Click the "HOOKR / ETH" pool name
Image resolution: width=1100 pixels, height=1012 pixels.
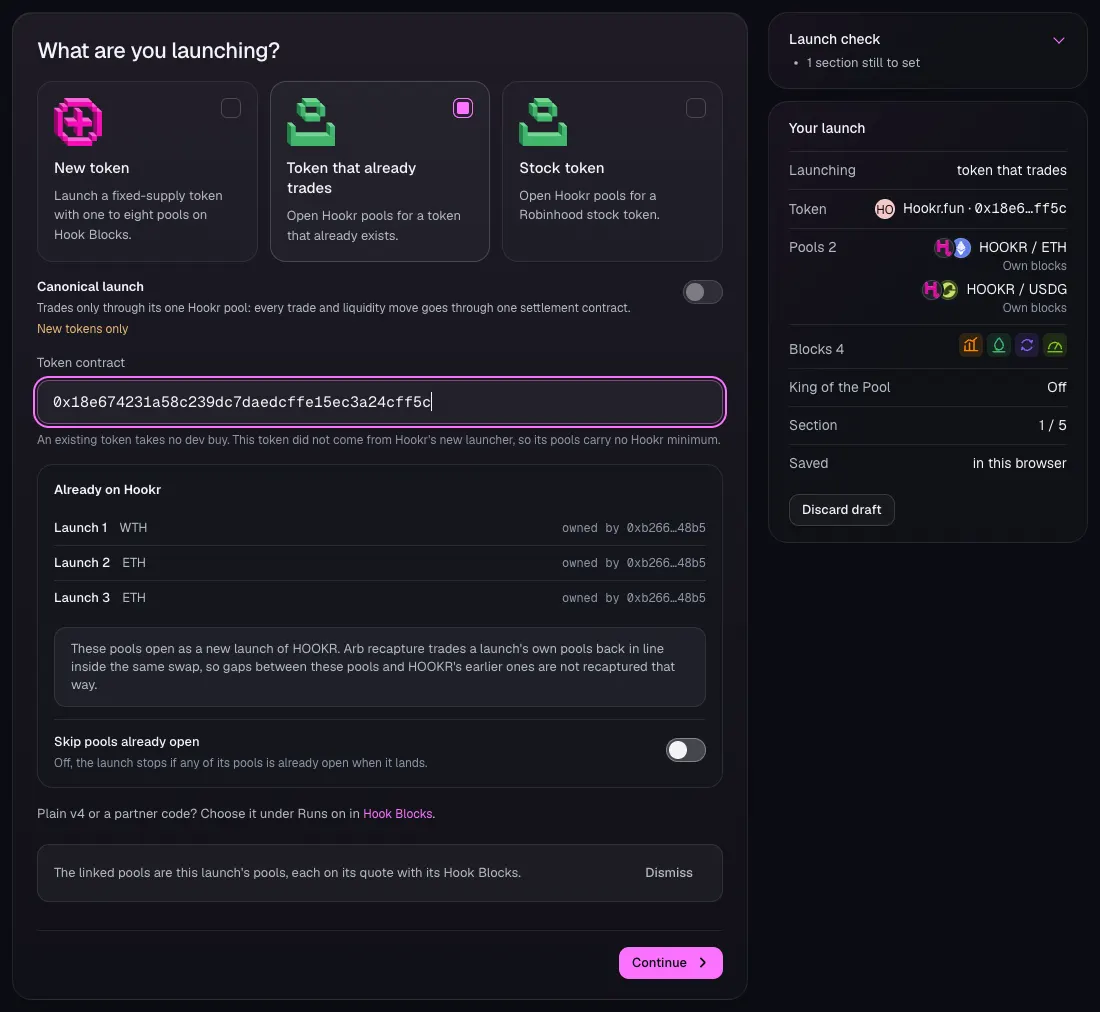point(1023,248)
